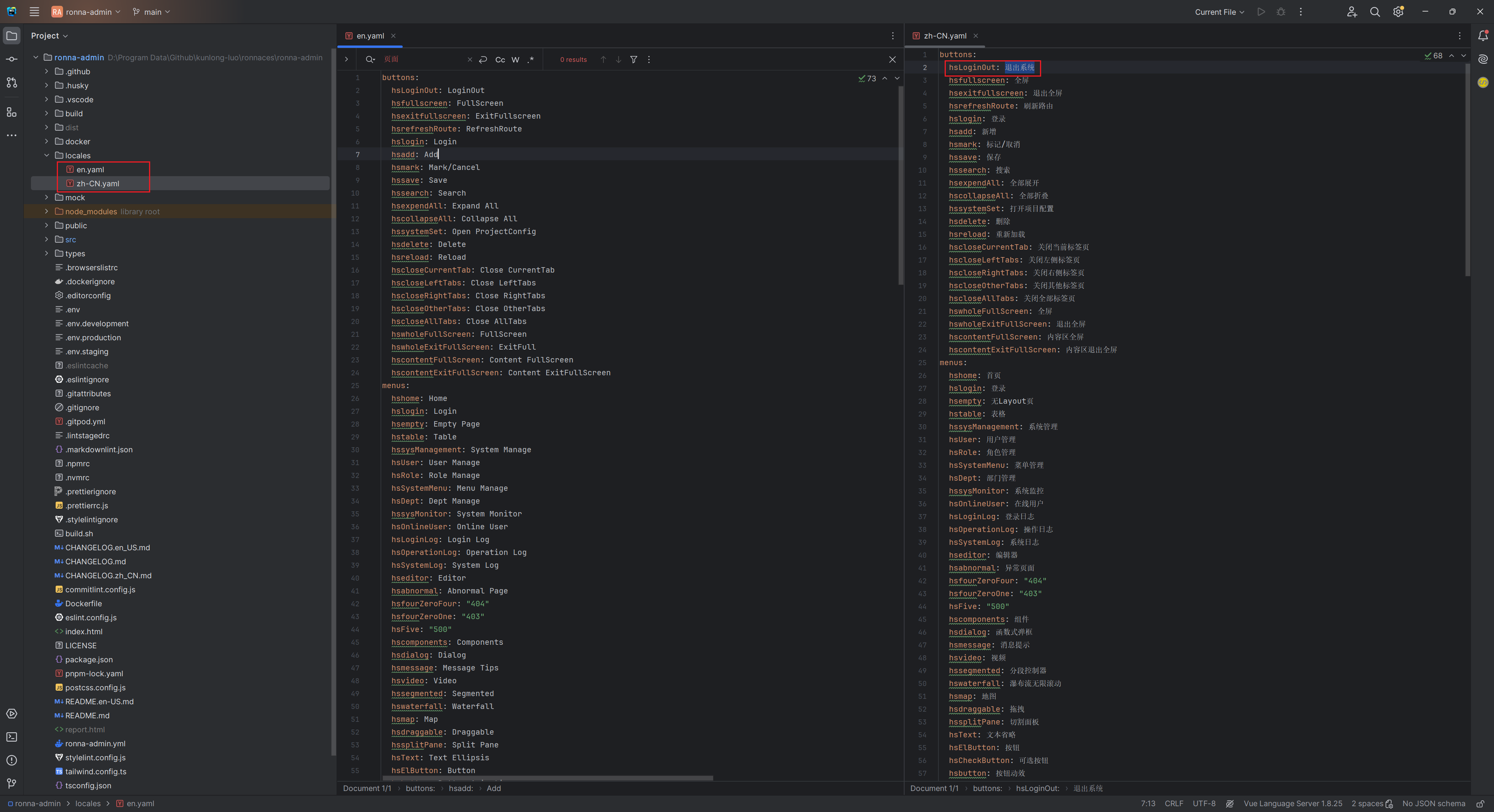Open search bar more options ellipsis

(x=649, y=59)
